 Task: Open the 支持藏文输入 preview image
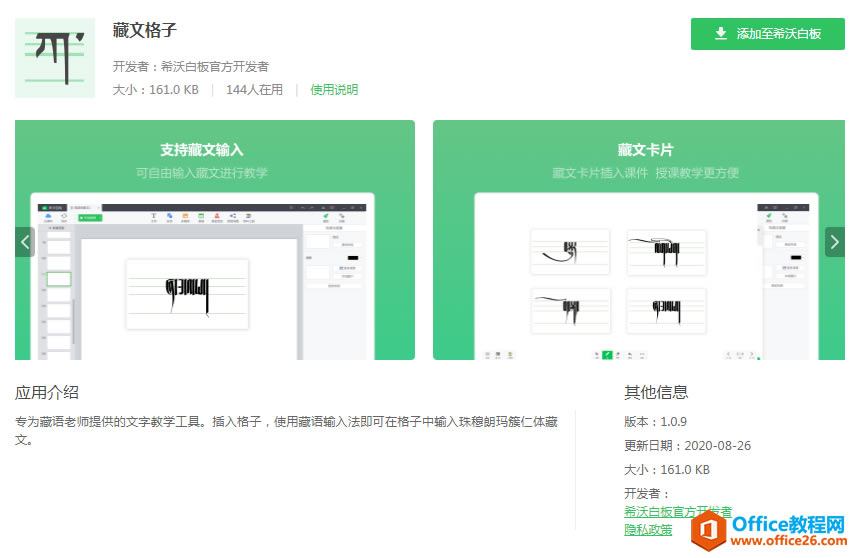coord(215,240)
